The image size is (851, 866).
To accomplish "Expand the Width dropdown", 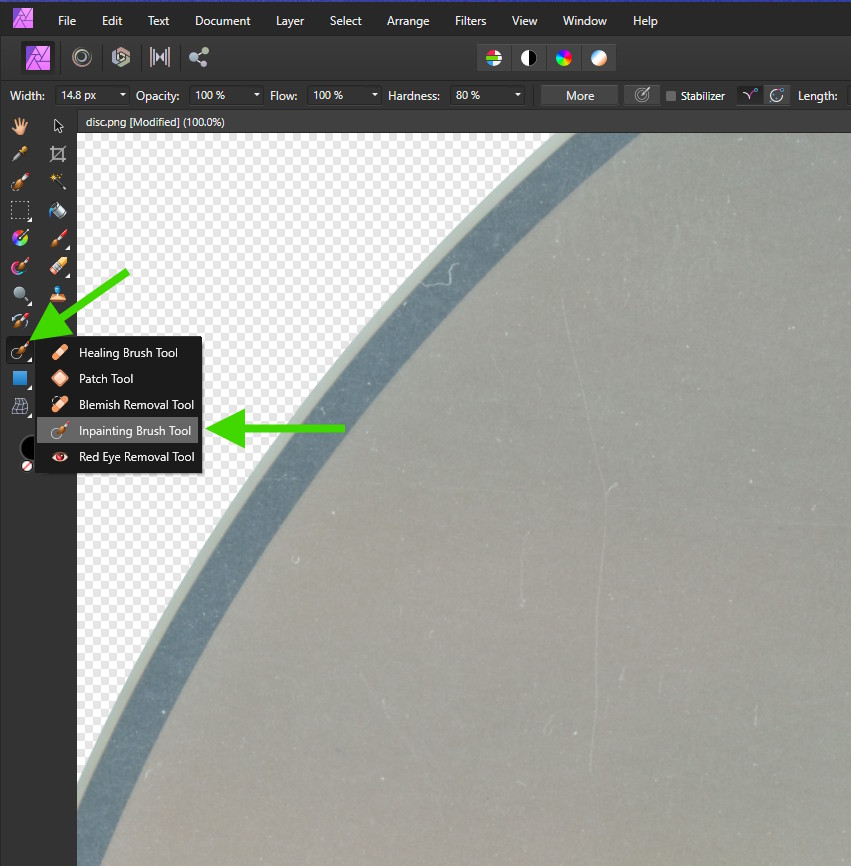I will pos(123,96).
